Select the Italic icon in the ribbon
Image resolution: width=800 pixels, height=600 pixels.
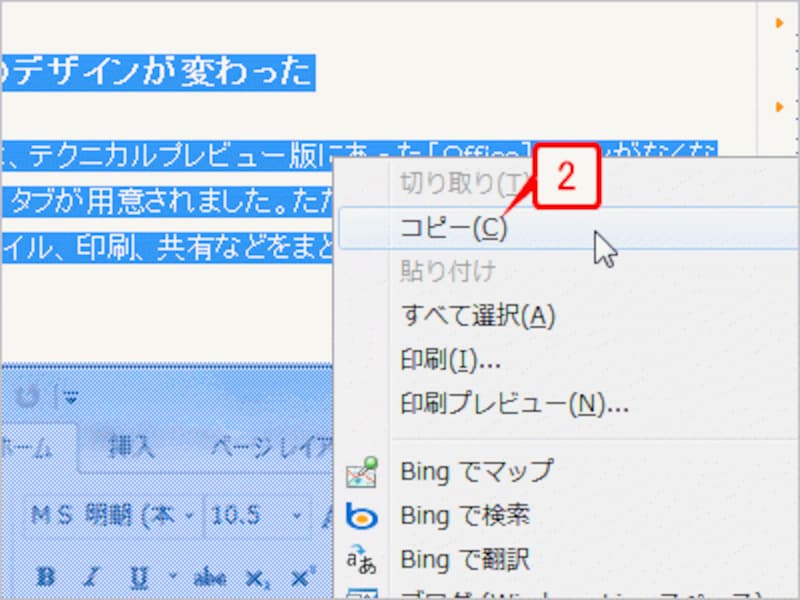89,577
